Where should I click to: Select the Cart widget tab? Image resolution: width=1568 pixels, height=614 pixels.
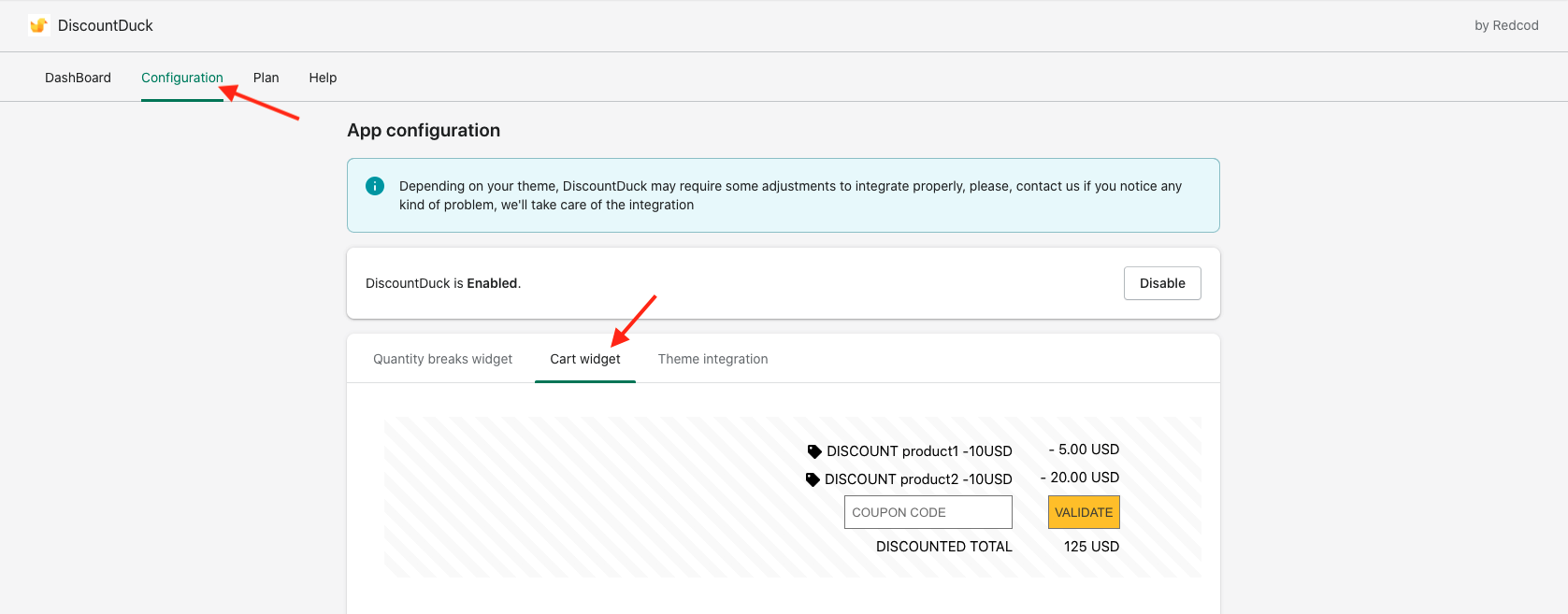click(x=584, y=359)
